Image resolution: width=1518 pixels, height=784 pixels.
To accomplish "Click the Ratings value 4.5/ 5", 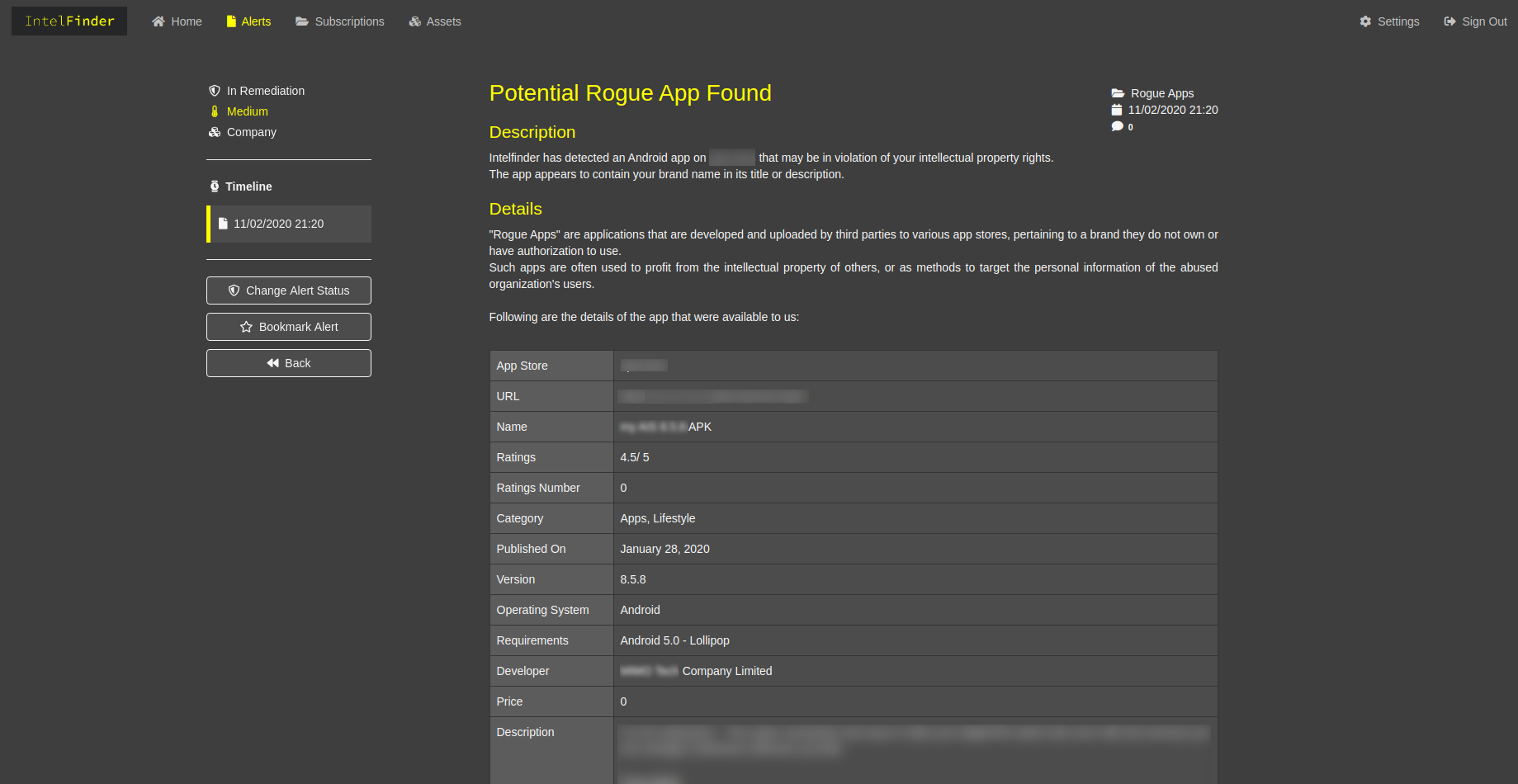I will pyautogui.click(x=635, y=457).
